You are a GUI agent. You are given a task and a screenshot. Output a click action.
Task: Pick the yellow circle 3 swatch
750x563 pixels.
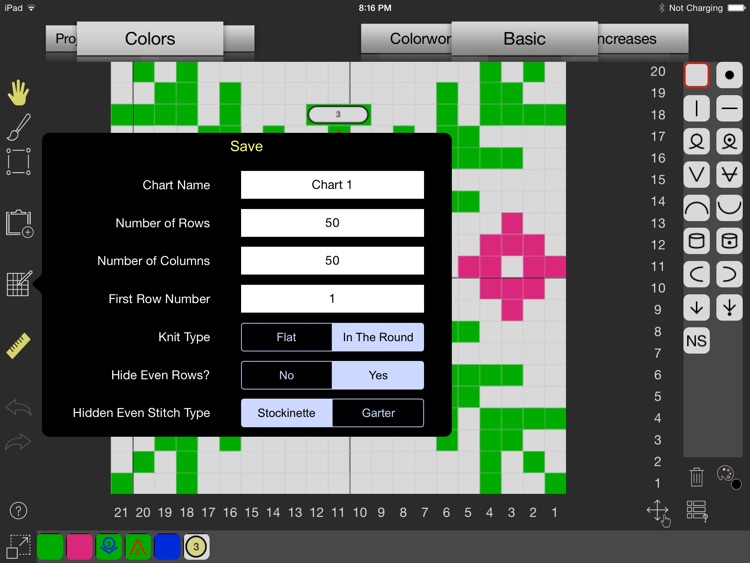196,546
